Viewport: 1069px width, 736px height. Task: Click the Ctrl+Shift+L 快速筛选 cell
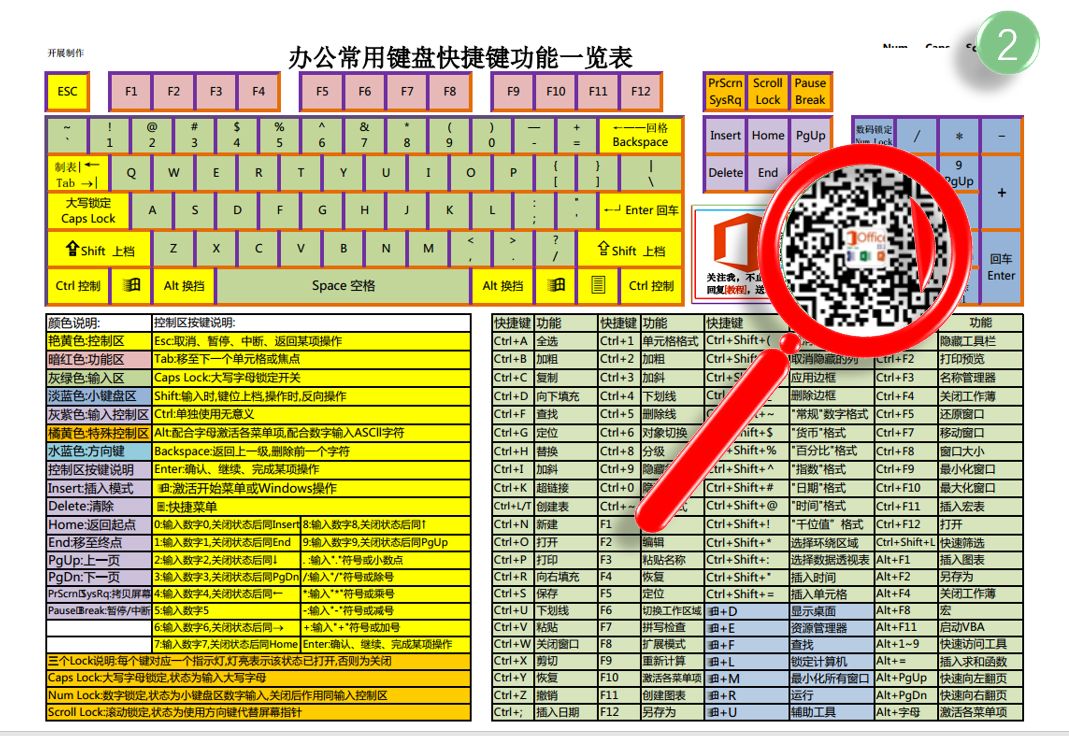coord(949,542)
